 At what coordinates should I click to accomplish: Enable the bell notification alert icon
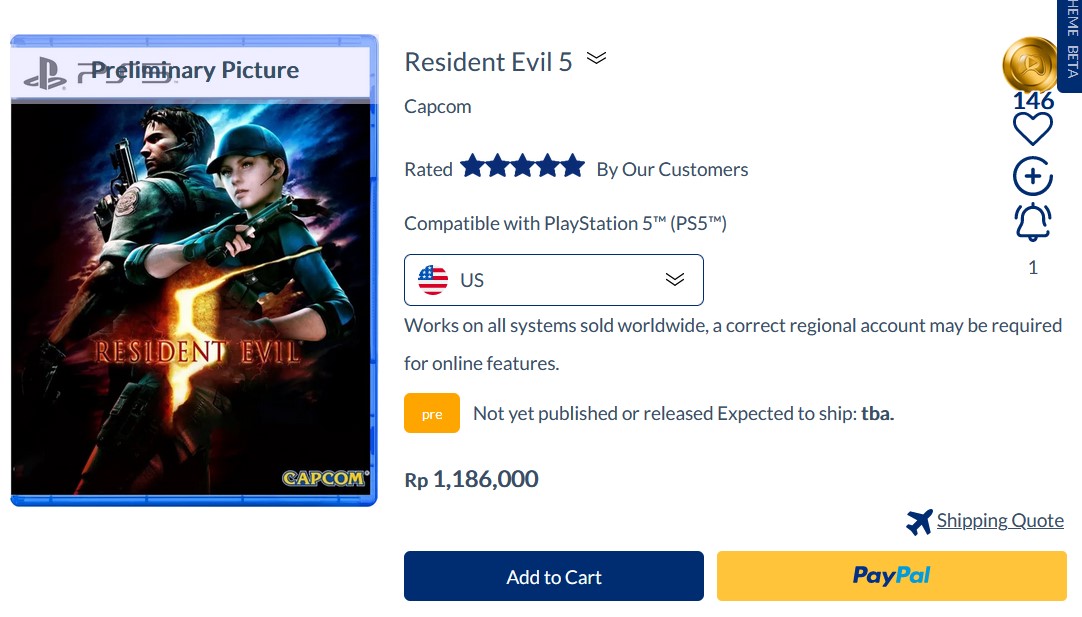1032,222
